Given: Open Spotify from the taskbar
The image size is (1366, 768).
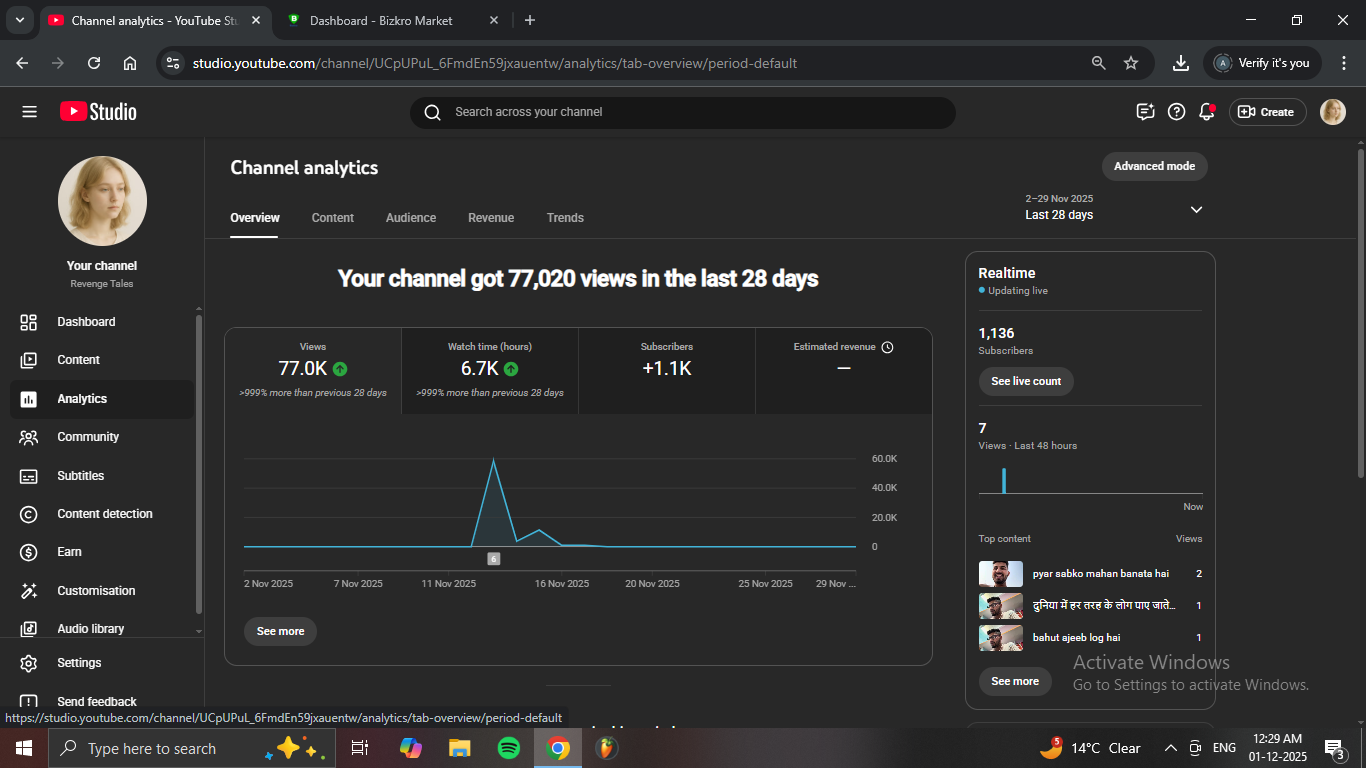Looking at the screenshot, I should pos(509,748).
